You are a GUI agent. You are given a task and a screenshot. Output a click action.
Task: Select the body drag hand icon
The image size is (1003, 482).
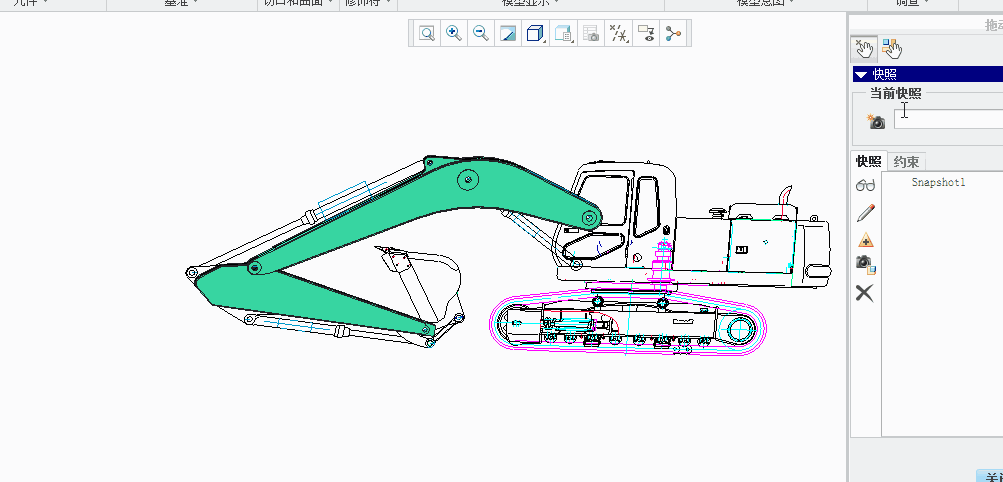(x=891, y=48)
